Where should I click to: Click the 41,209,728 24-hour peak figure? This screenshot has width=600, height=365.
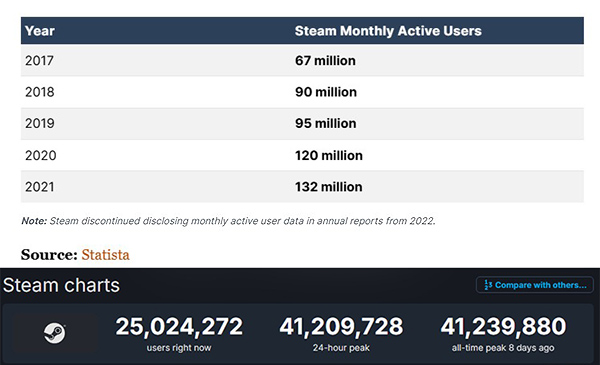341,327
